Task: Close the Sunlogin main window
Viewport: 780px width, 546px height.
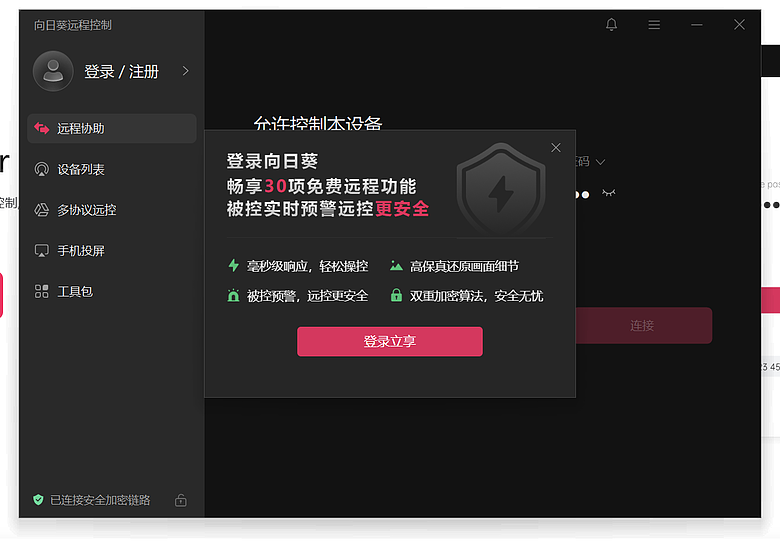Action: point(739,24)
